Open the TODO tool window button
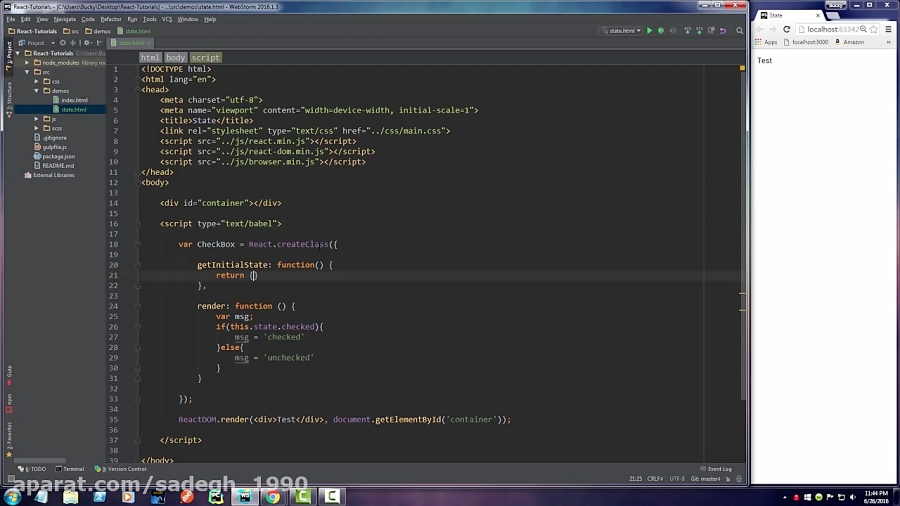900x506 pixels. click(x=32, y=469)
